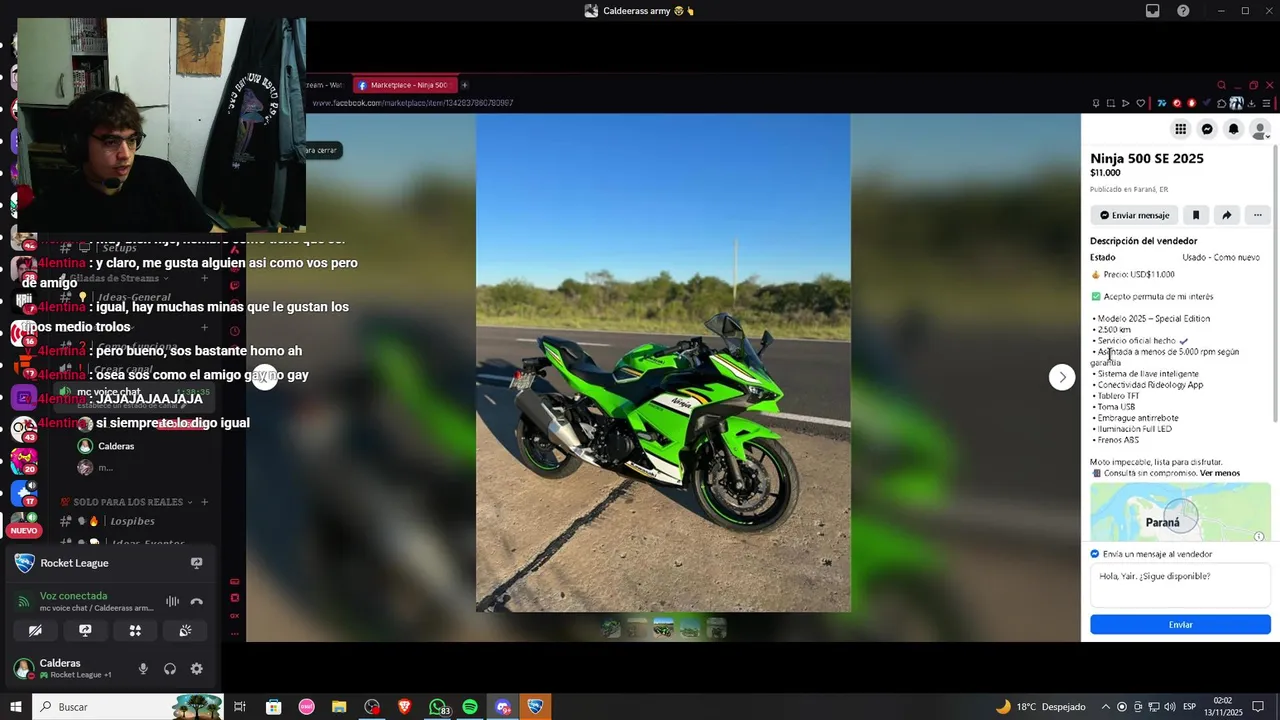Add channel to SOLO PARA LOS REALES
Viewport: 1280px width, 720px height.
(x=204, y=502)
